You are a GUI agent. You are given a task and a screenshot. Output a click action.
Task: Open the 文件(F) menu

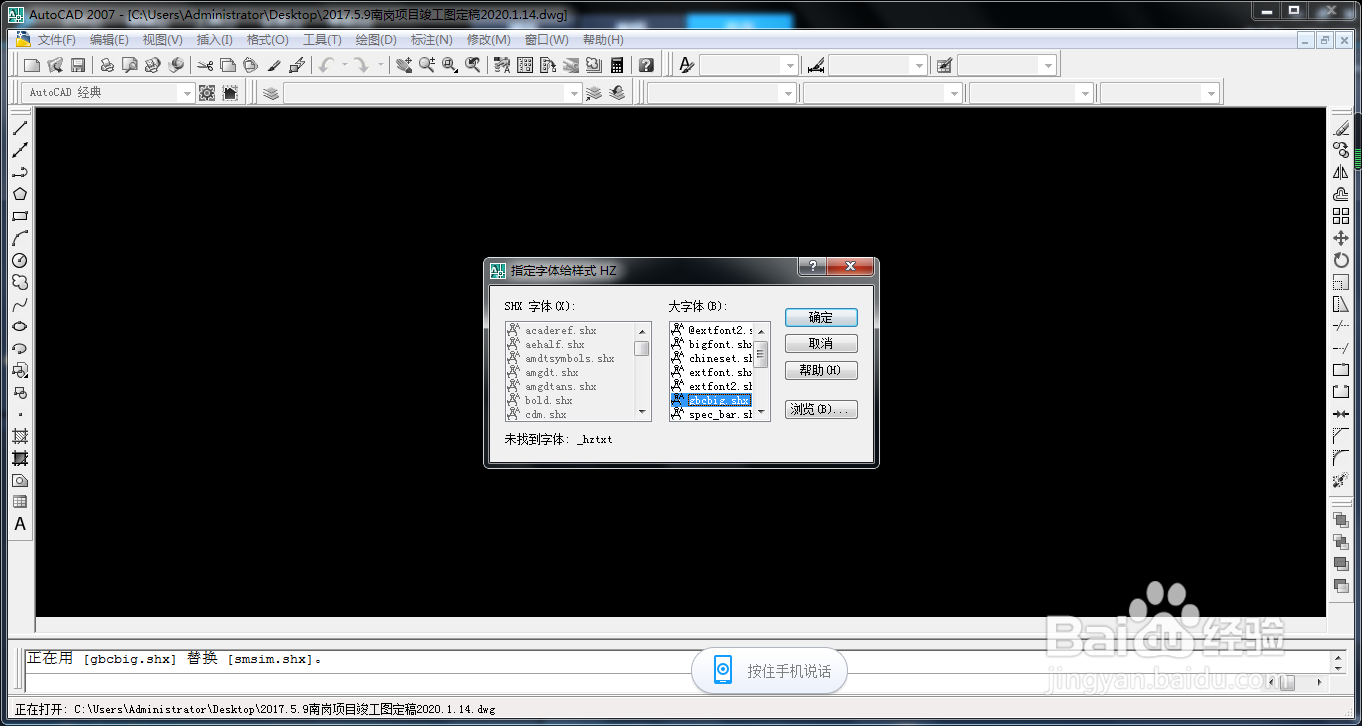57,40
